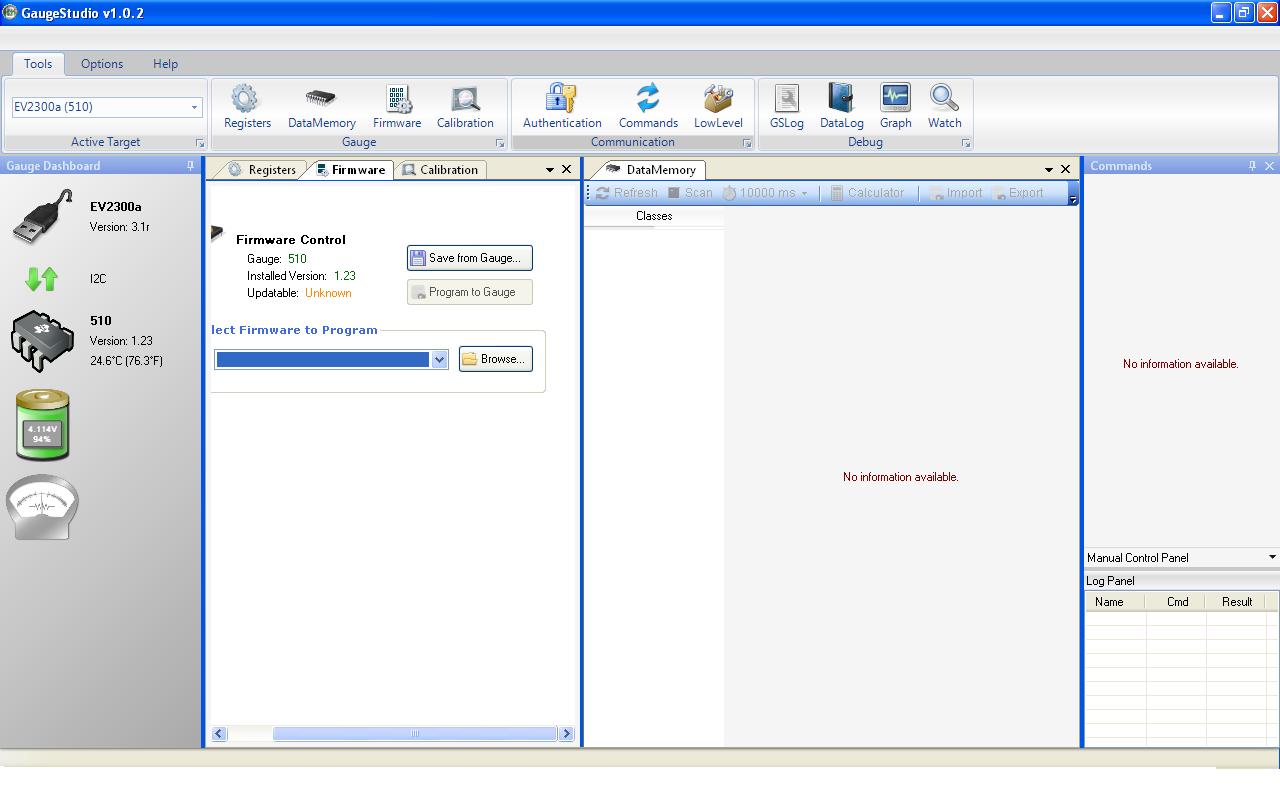Click the Firmware panel horizontal scrollbar thumb

pos(414,734)
